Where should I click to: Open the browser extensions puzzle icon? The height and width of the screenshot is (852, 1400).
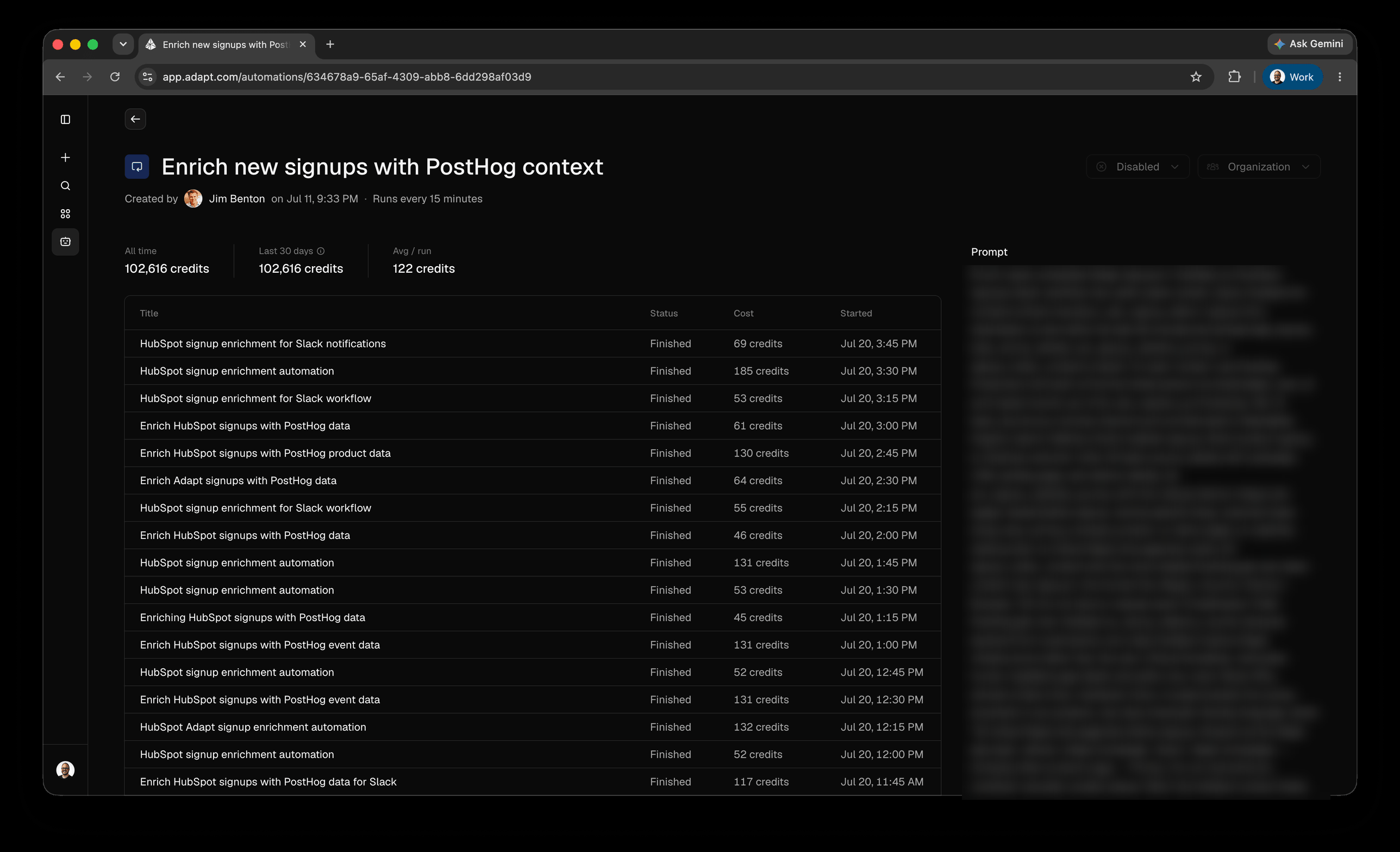pos(1234,77)
